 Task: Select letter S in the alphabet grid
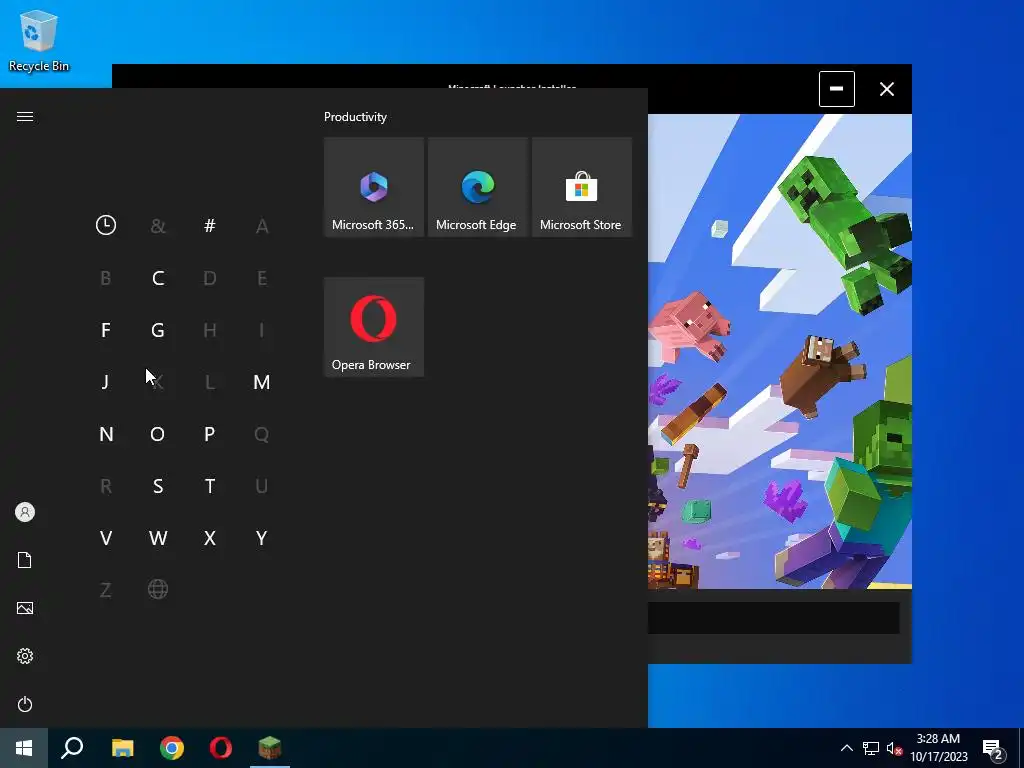point(158,486)
